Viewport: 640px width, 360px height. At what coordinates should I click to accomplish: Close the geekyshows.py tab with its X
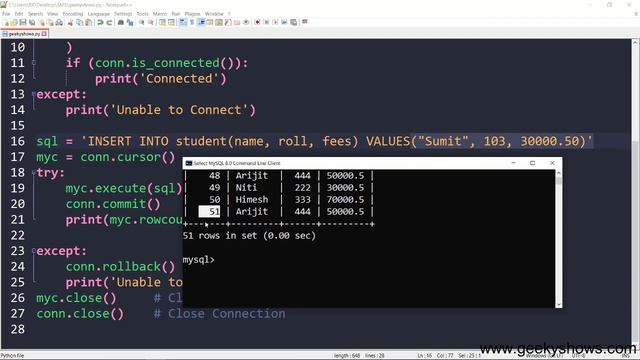tap(44, 34)
